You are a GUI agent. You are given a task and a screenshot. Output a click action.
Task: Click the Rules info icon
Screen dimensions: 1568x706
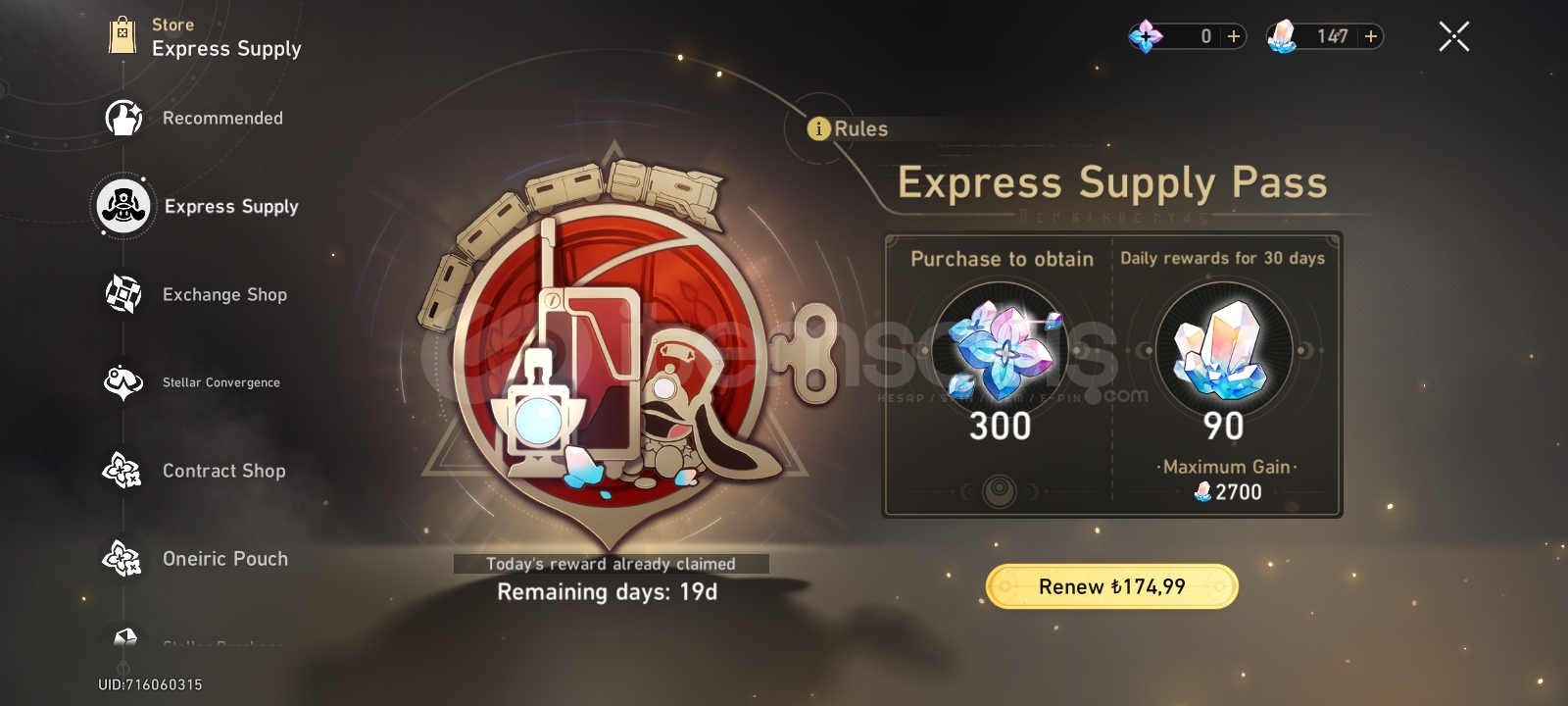818,128
